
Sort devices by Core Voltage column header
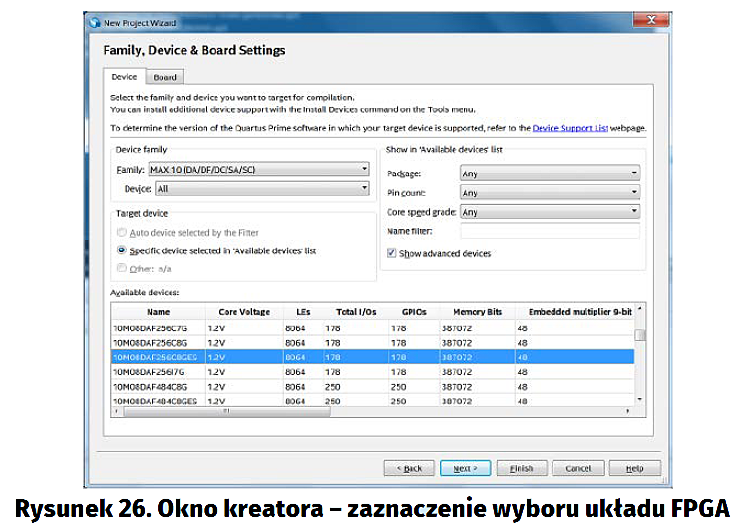(242, 312)
